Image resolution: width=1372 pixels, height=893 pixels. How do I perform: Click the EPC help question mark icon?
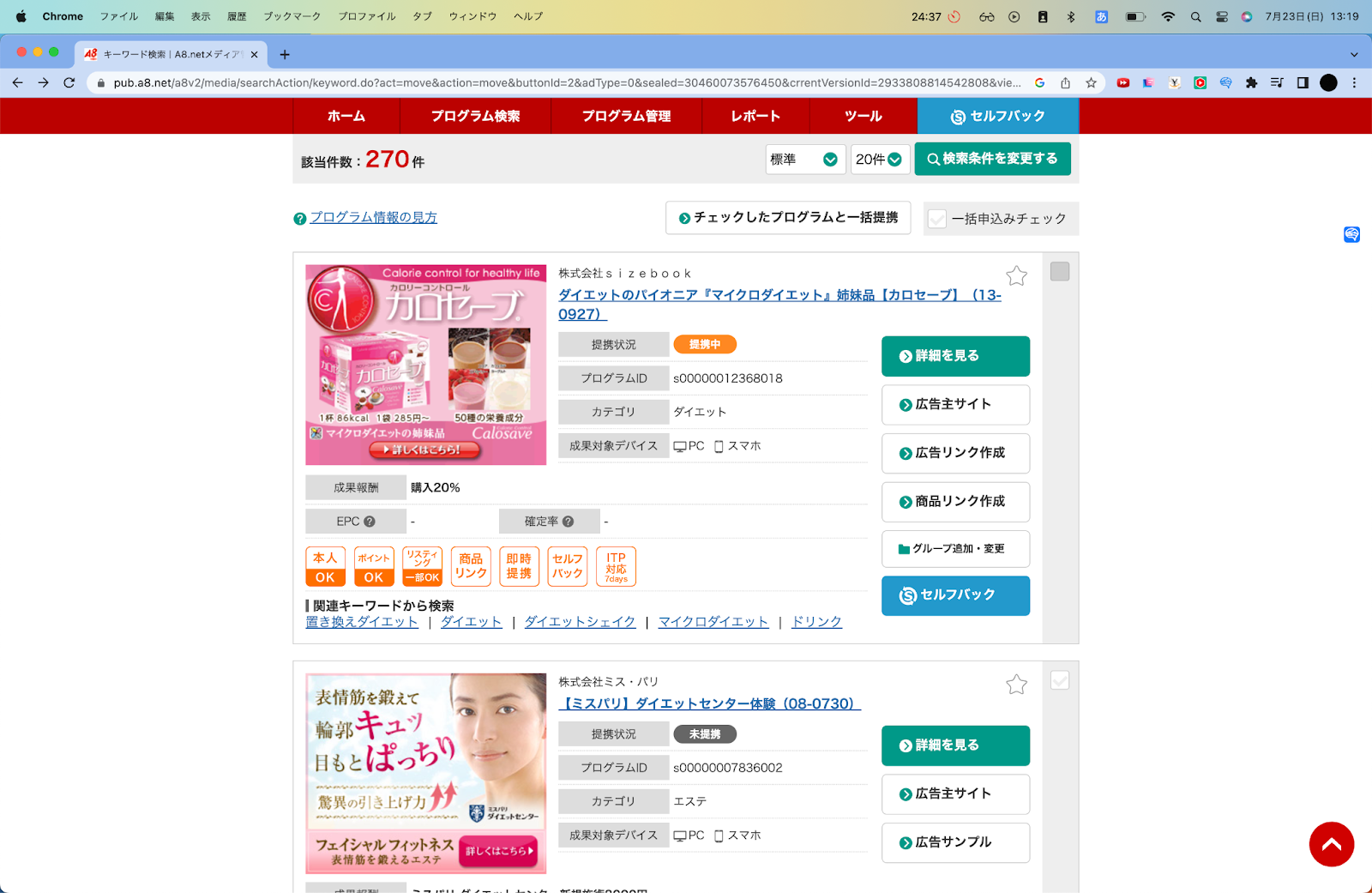[x=370, y=522]
